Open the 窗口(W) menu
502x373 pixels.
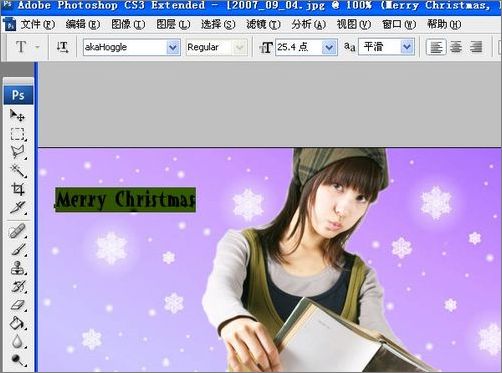pyautogui.click(x=399, y=25)
